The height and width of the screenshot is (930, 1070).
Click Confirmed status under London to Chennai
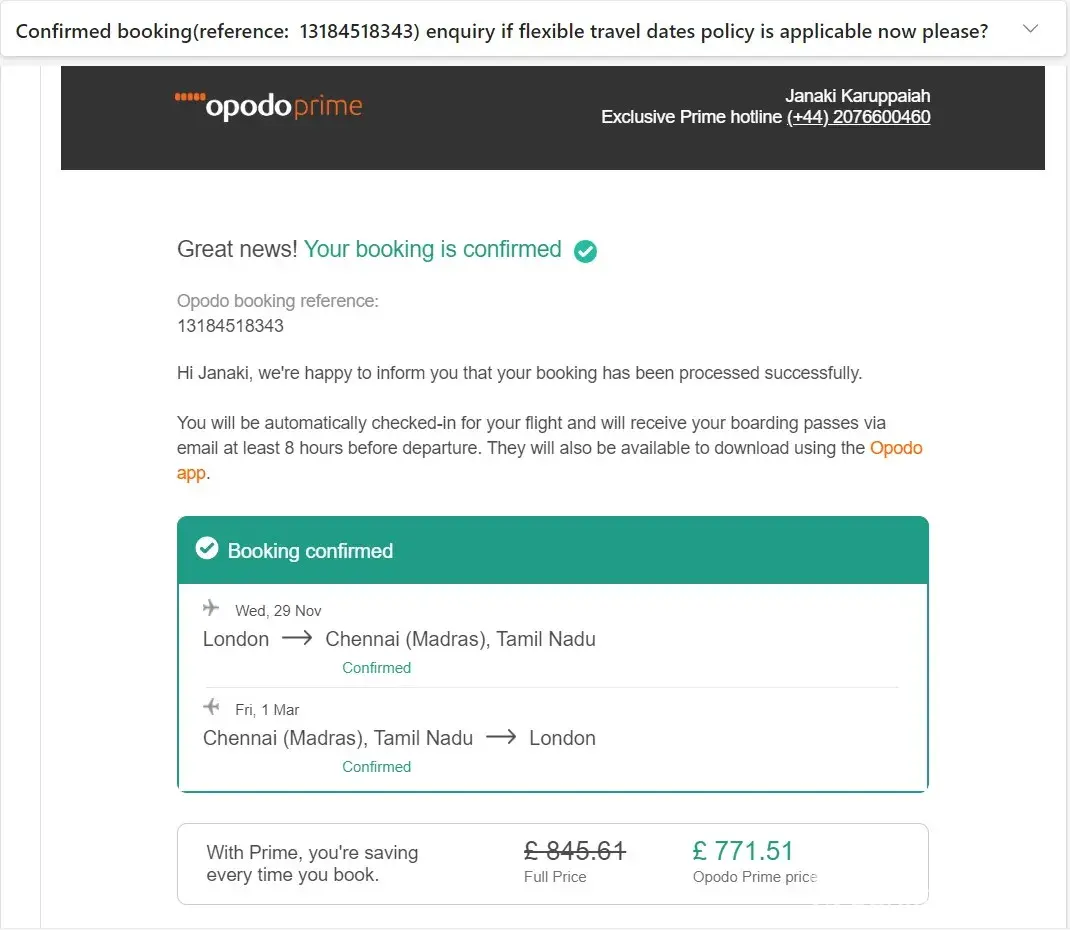pyautogui.click(x=376, y=668)
